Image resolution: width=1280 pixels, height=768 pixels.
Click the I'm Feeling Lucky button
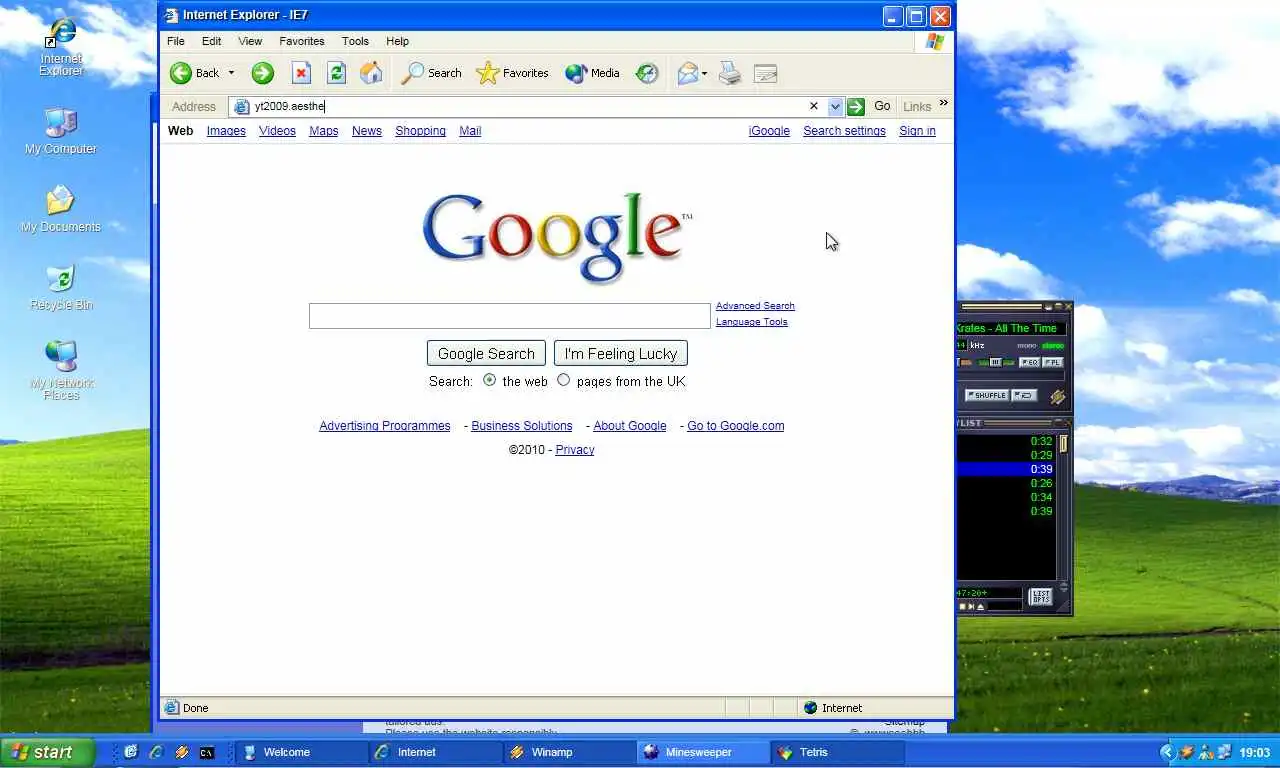(x=621, y=353)
